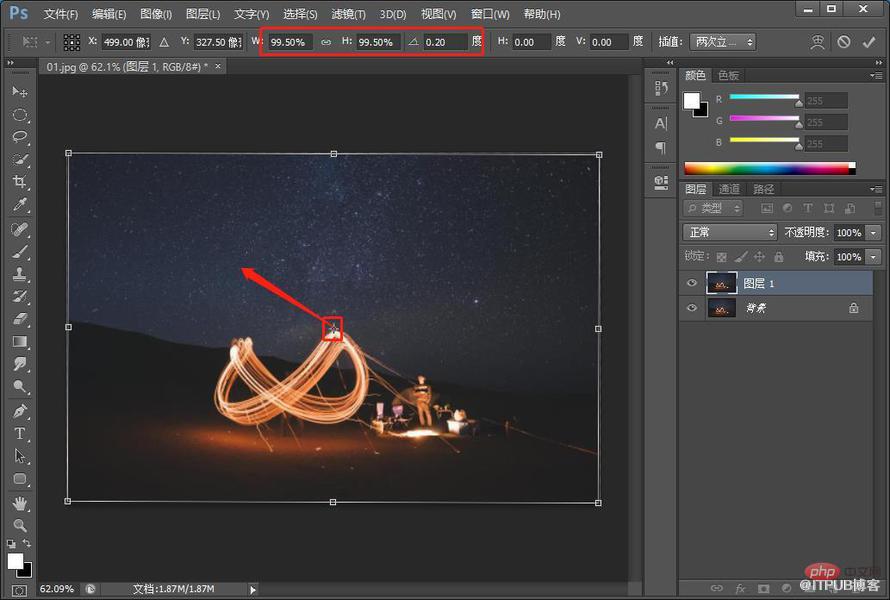
Task: Toggle lock all for the layer
Action: (779, 257)
